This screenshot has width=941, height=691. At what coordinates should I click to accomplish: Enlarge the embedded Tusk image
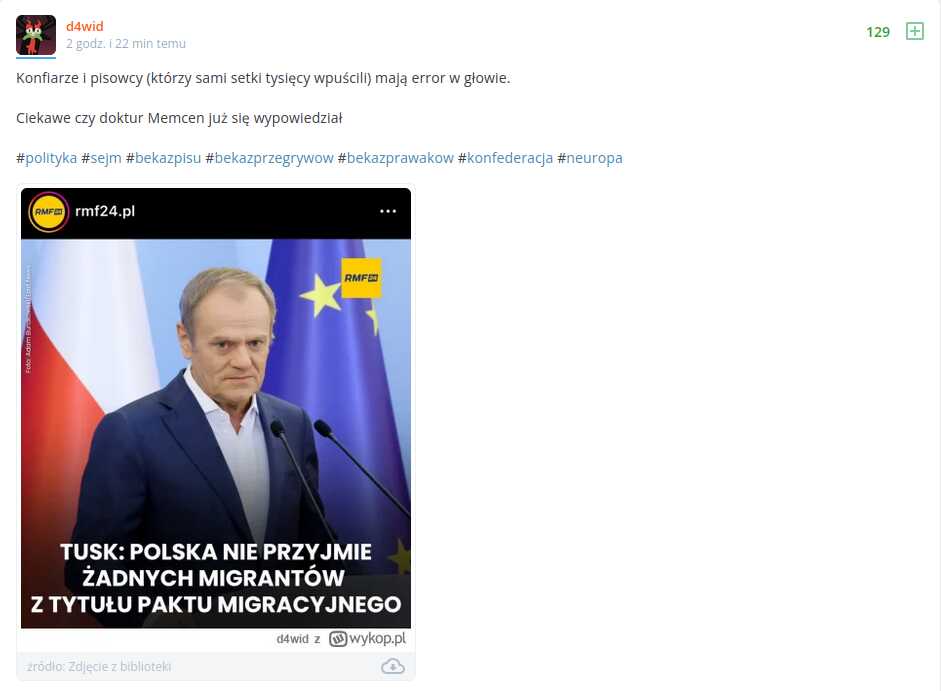click(216, 408)
